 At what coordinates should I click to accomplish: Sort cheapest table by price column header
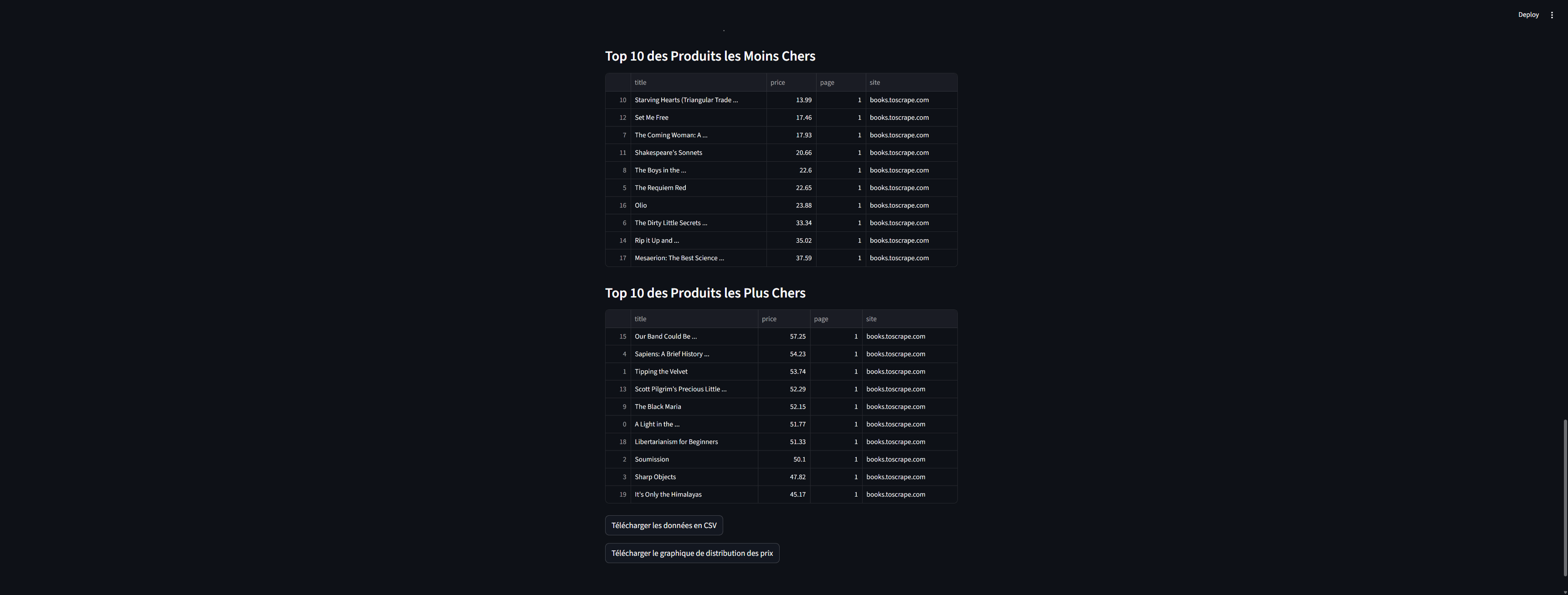tap(790, 82)
